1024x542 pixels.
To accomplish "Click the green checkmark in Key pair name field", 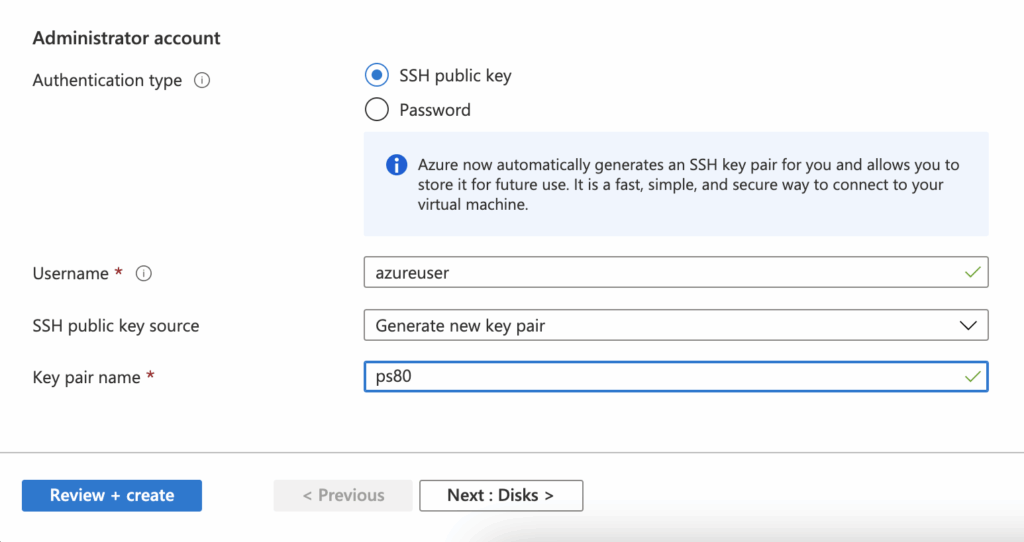I will (970, 377).
